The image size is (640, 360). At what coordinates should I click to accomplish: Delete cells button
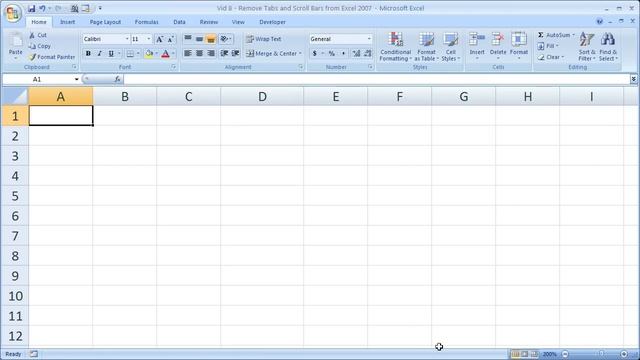tap(498, 46)
